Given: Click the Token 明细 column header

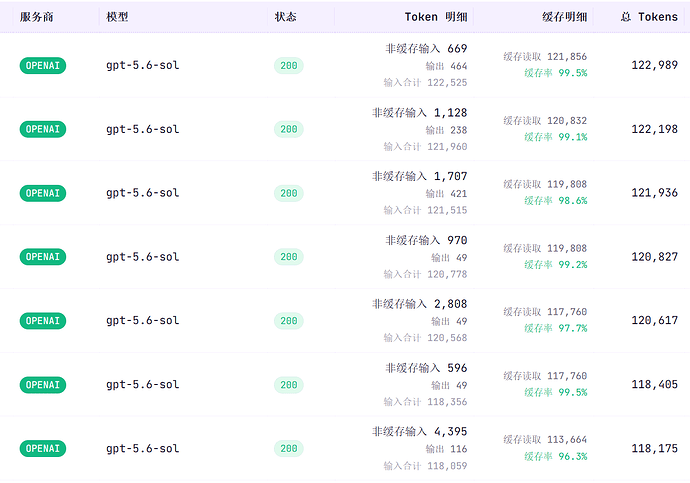Looking at the screenshot, I should click(436, 17).
